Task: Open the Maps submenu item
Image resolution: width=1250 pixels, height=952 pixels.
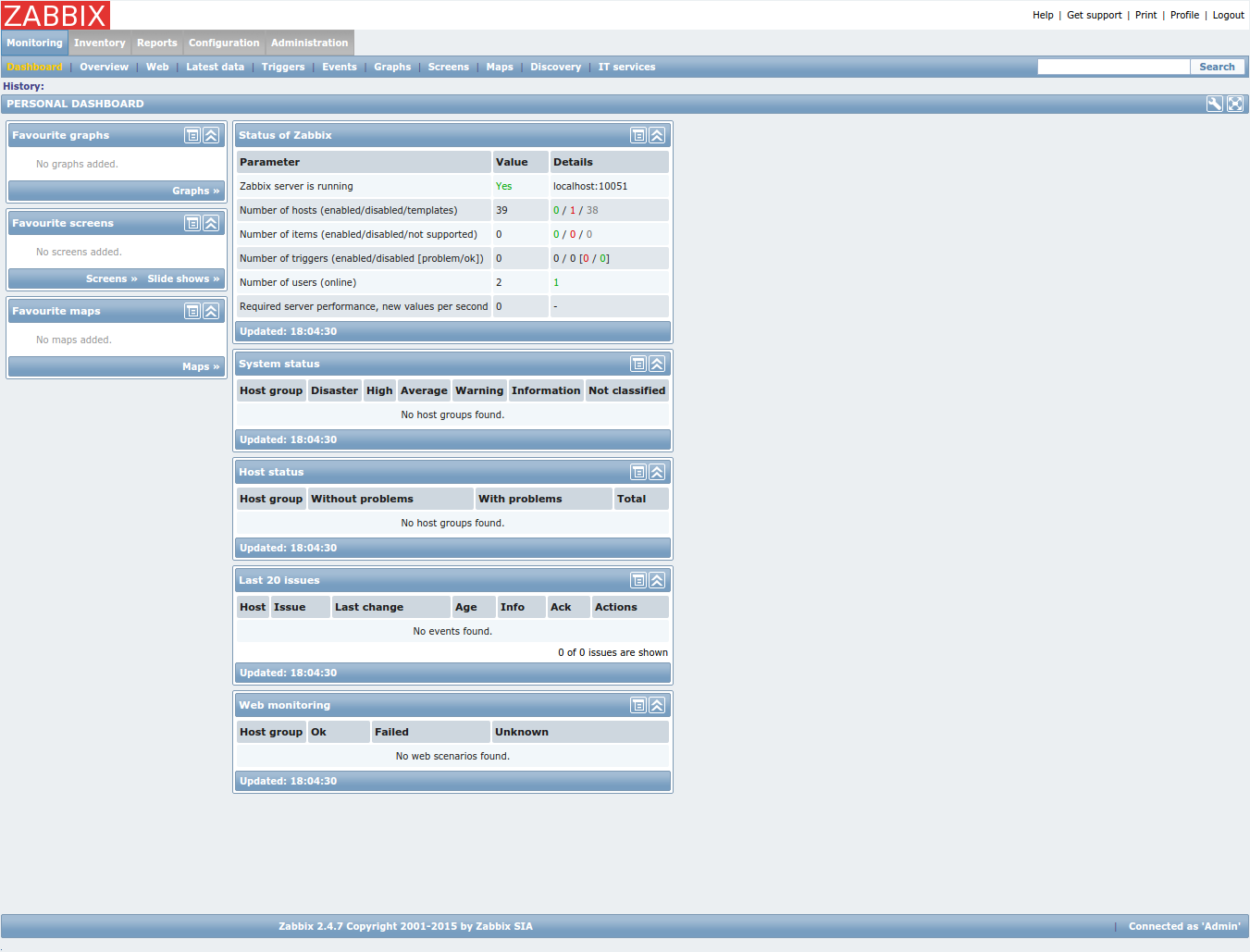Action: (500, 67)
